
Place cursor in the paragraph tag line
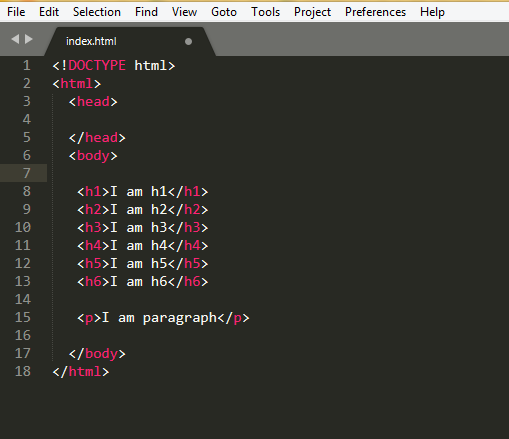pos(163,318)
